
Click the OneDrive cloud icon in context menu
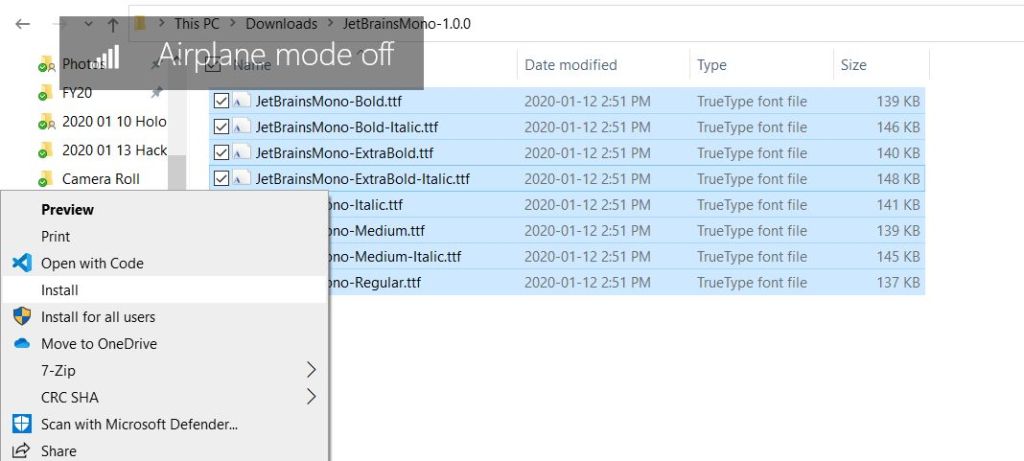pyautogui.click(x=22, y=343)
